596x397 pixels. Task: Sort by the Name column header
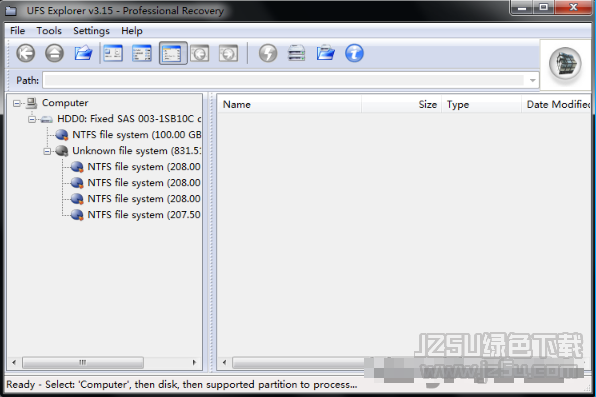(x=289, y=104)
